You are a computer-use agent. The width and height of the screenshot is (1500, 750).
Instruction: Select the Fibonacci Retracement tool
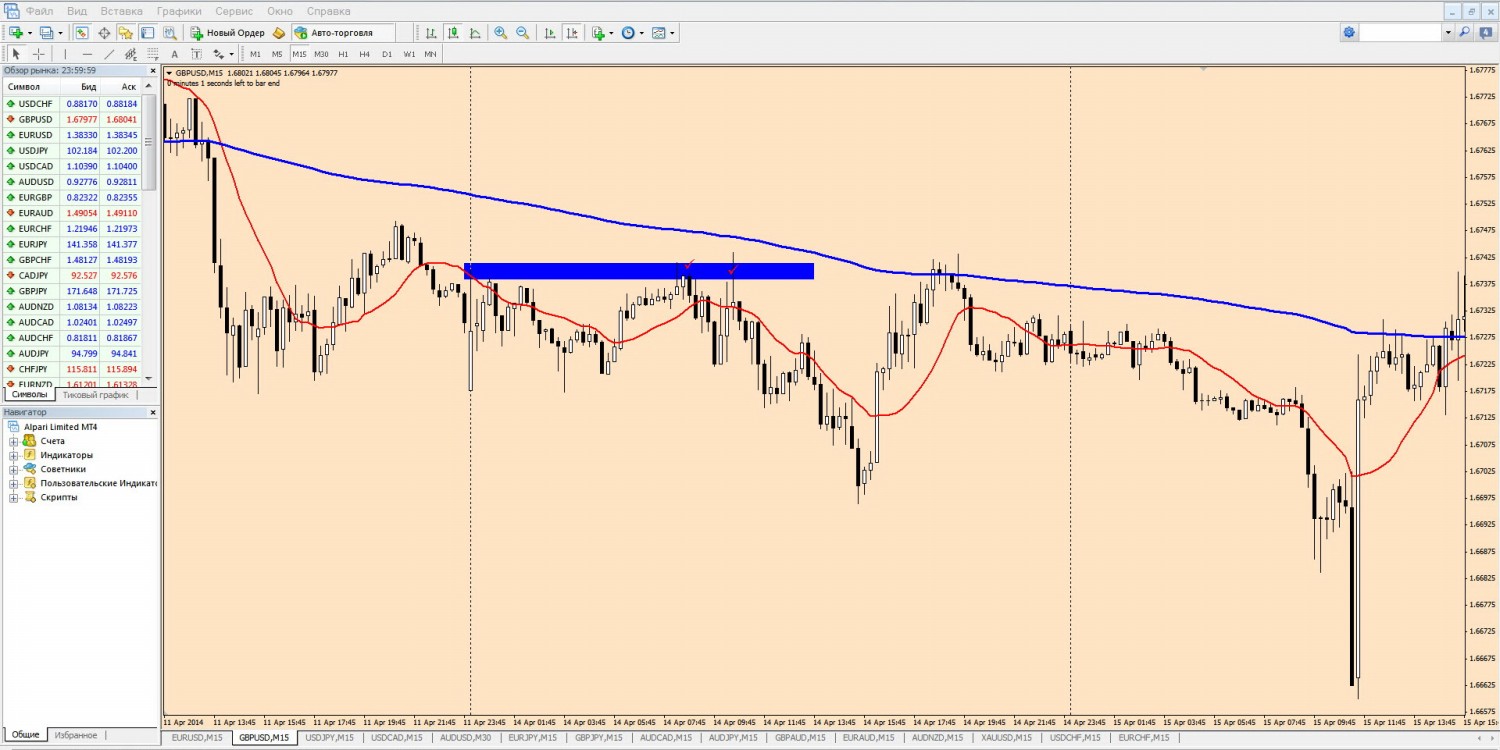tap(152, 54)
